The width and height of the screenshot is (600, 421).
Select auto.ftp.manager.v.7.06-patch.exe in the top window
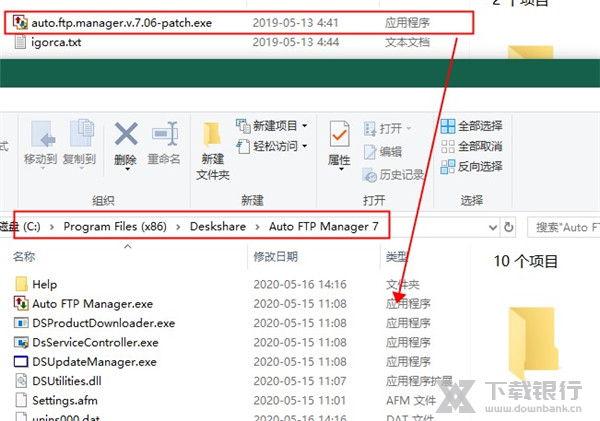click(x=122, y=23)
